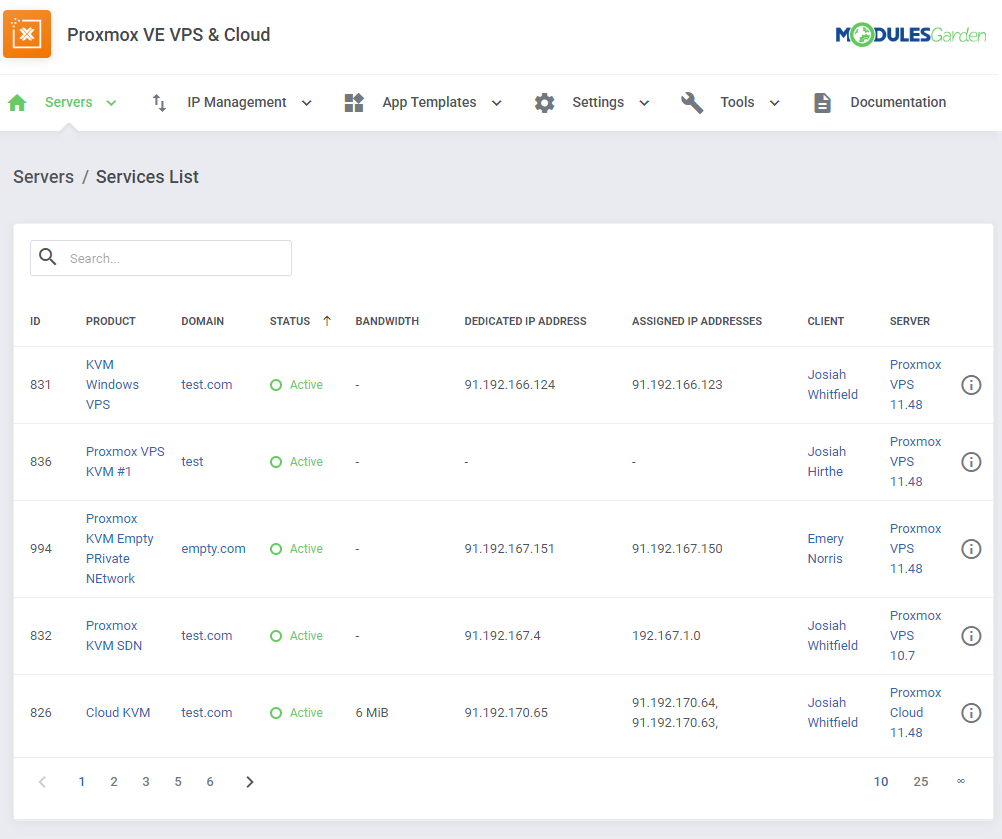Open the IP Management menu item
The width and height of the screenshot is (1002, 839).
point(236,102)
